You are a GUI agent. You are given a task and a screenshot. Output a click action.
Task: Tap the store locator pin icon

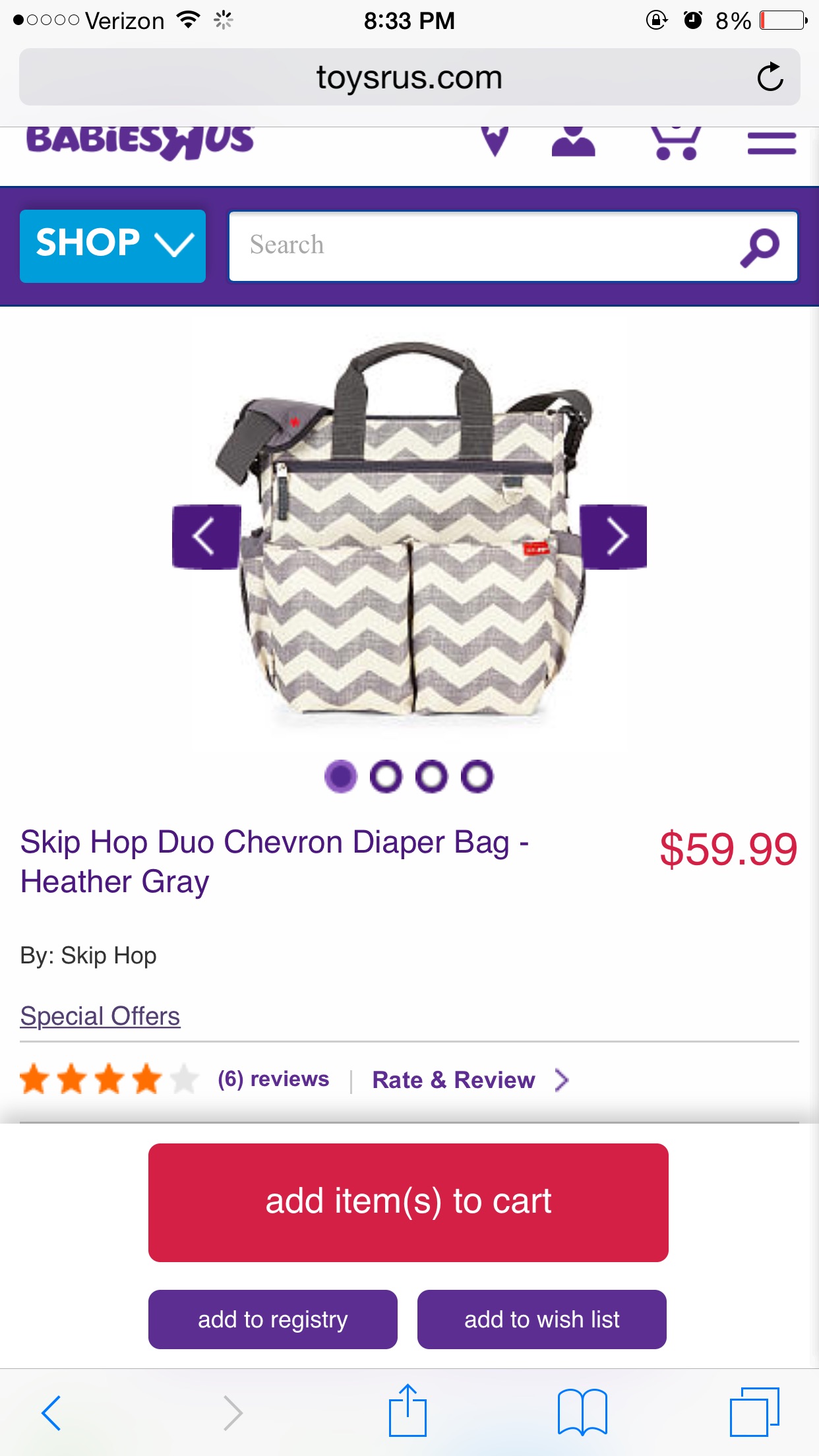[x=495, y=140]
